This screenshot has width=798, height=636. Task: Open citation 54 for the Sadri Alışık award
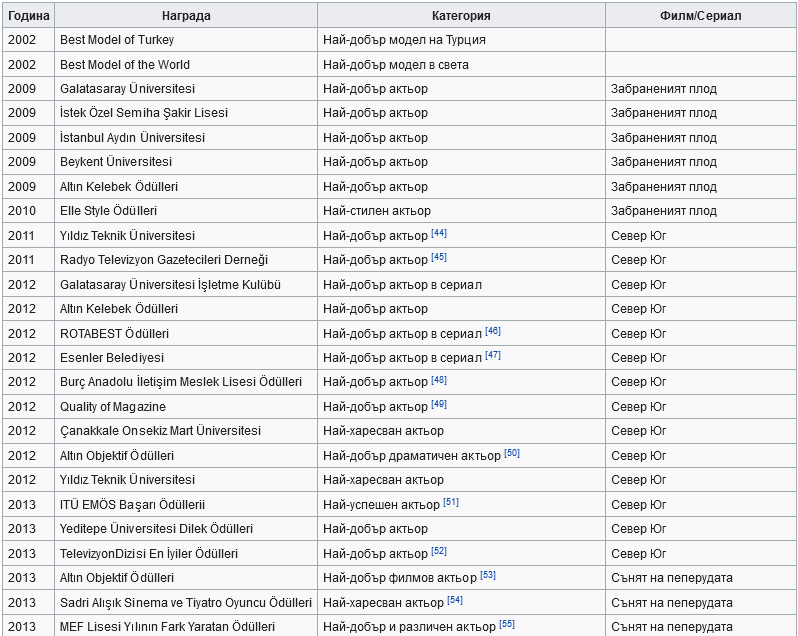(455, 600)
